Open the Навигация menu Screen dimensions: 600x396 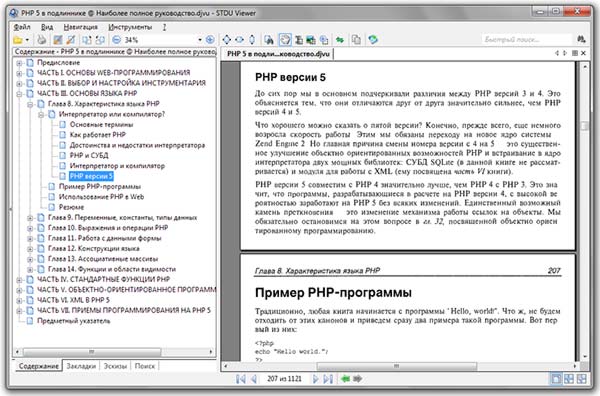point(80,27)
